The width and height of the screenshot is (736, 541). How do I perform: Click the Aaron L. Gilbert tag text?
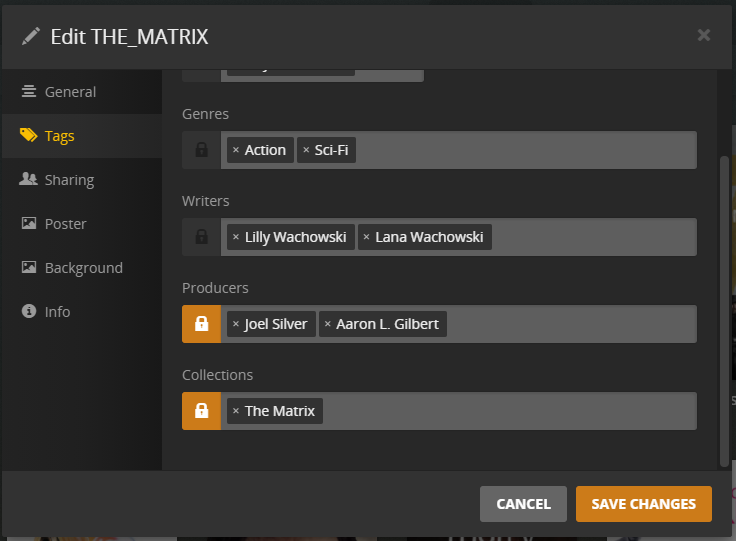pos(387,324)
